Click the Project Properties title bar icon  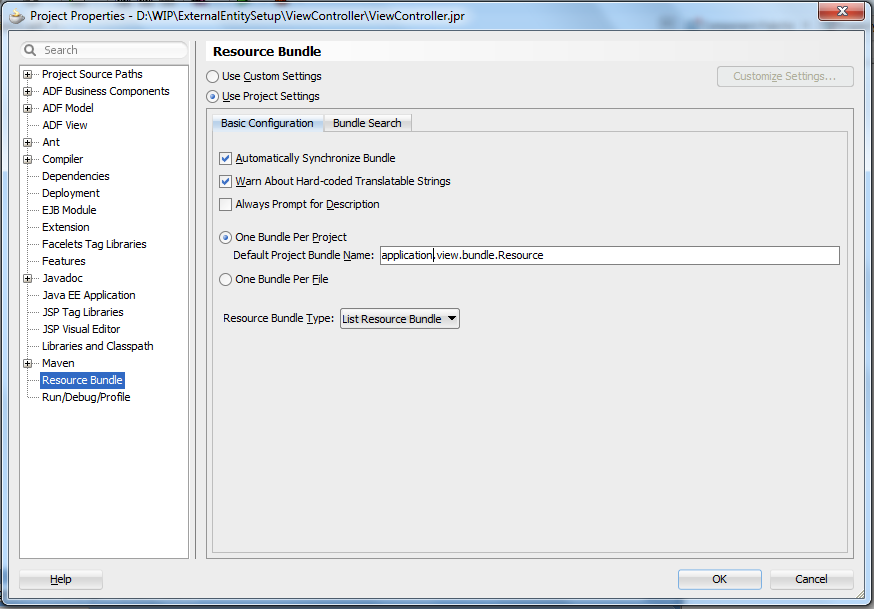coord(17,16)
